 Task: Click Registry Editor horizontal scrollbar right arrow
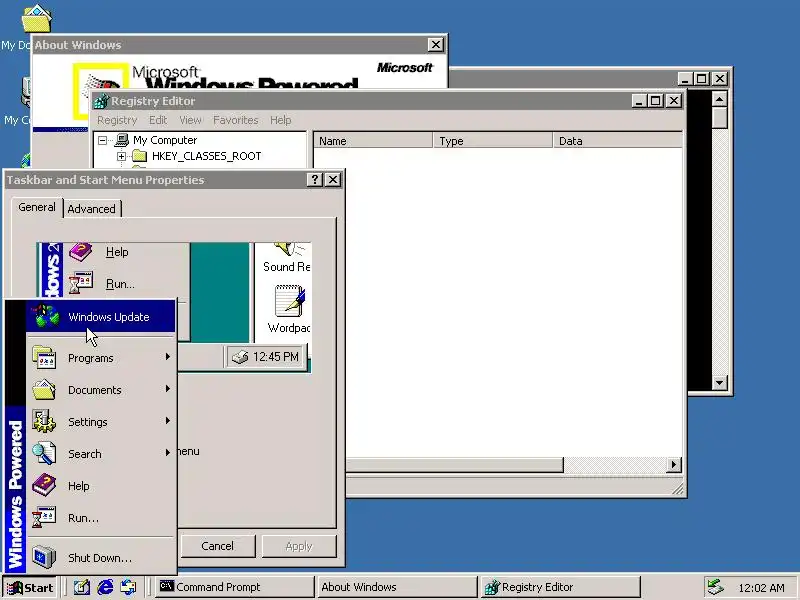coord(674,465)
